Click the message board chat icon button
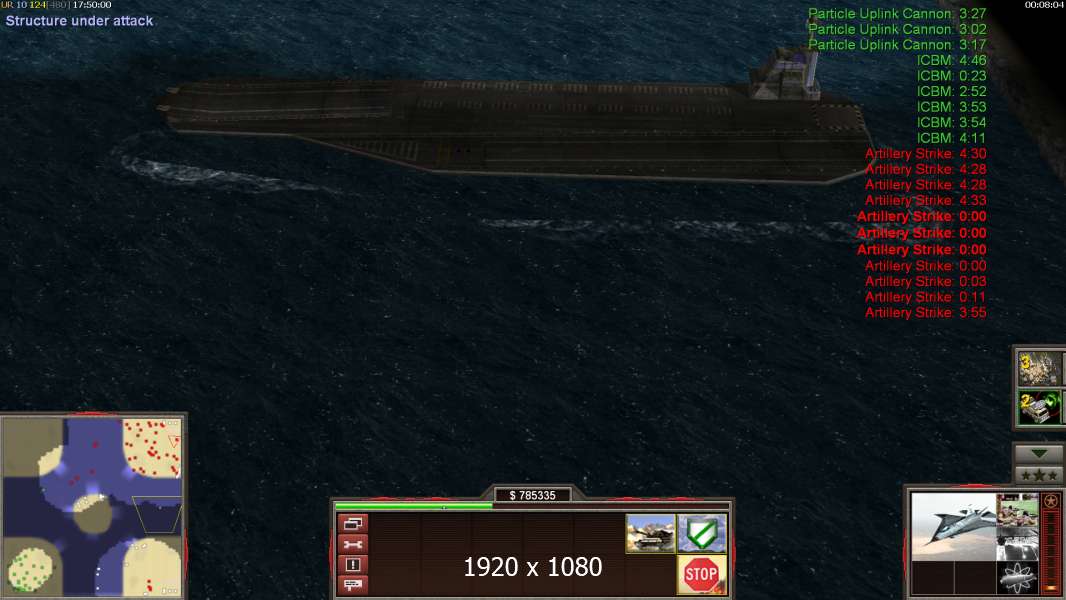Screen dimensions: 1066x600 click(x=353, y=584)
